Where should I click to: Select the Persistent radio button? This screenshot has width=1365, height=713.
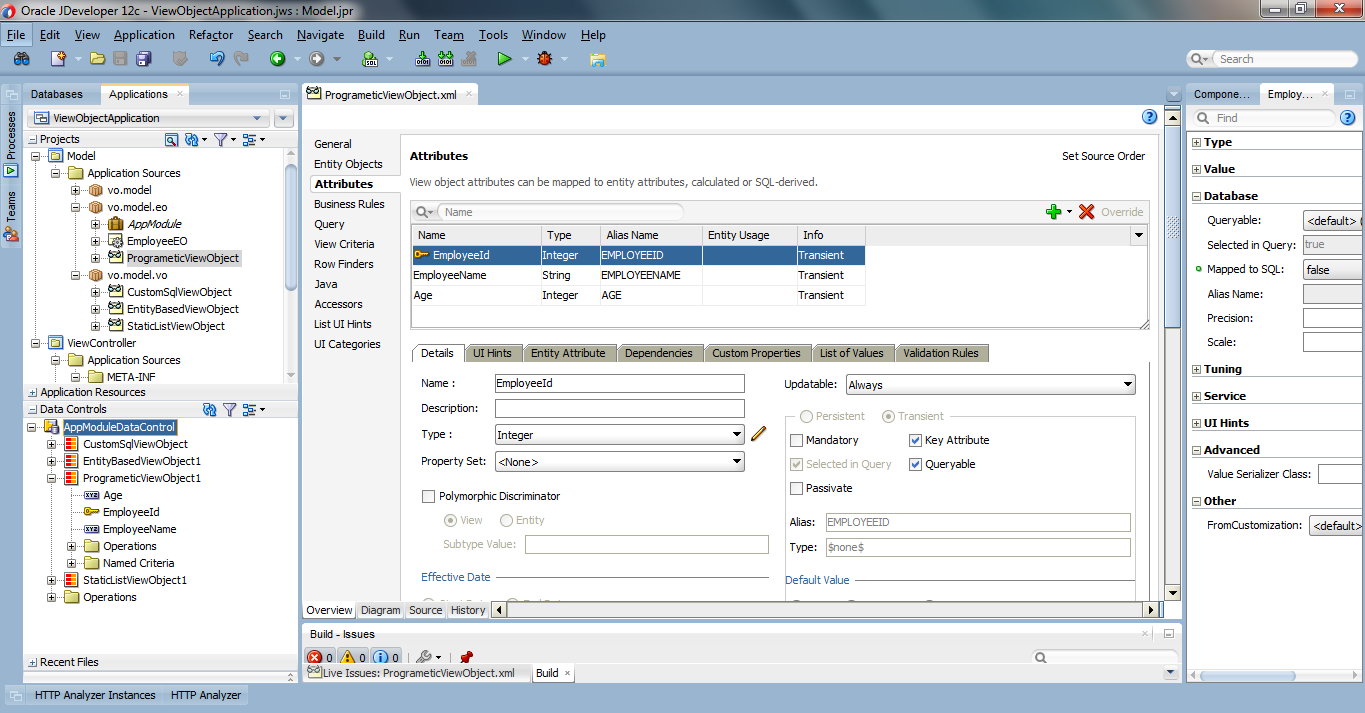click(x=806, y=417)
